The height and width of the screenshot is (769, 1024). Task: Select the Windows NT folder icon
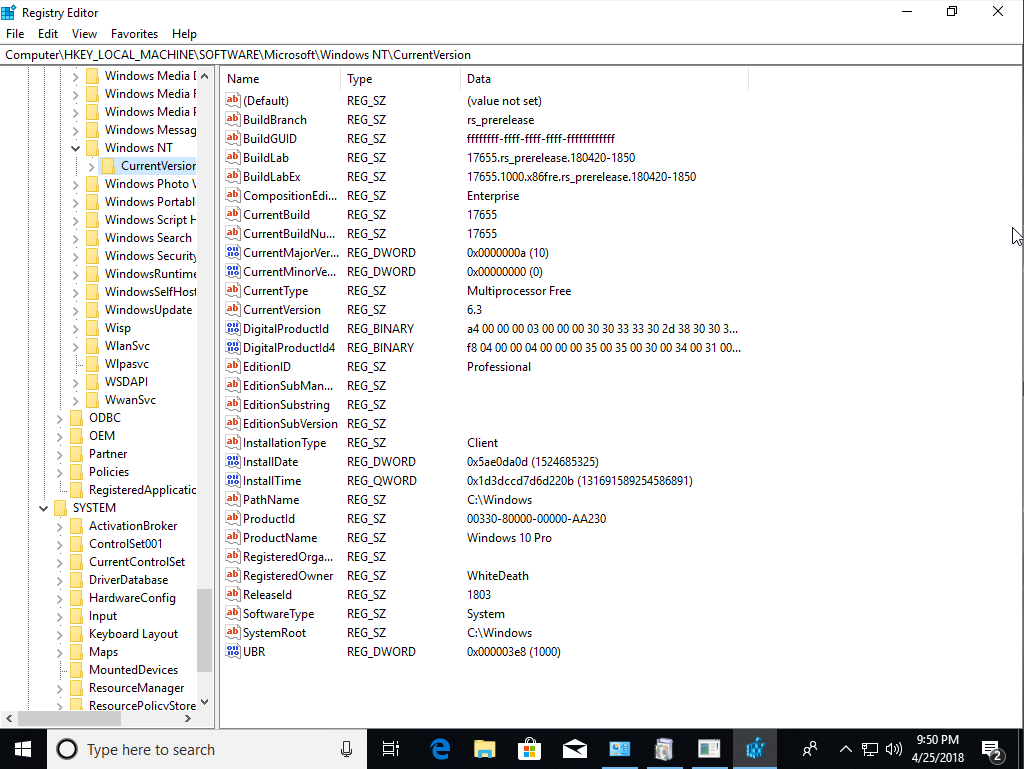[92, 148]
